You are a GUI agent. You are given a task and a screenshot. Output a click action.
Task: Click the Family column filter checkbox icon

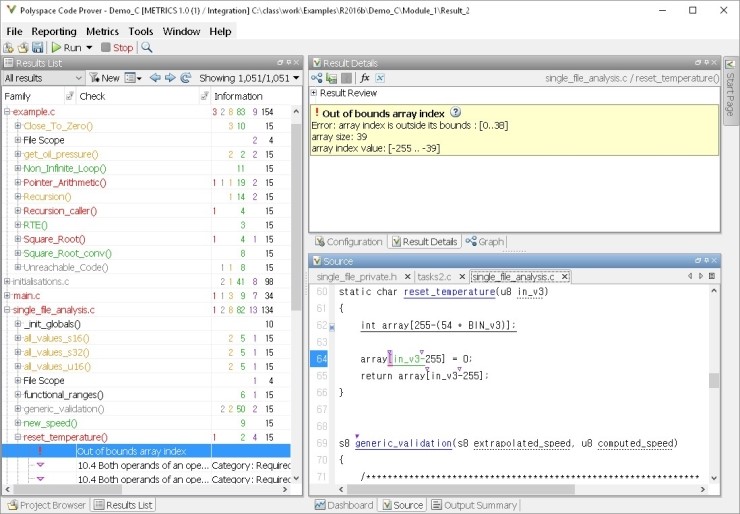(69, 96)
